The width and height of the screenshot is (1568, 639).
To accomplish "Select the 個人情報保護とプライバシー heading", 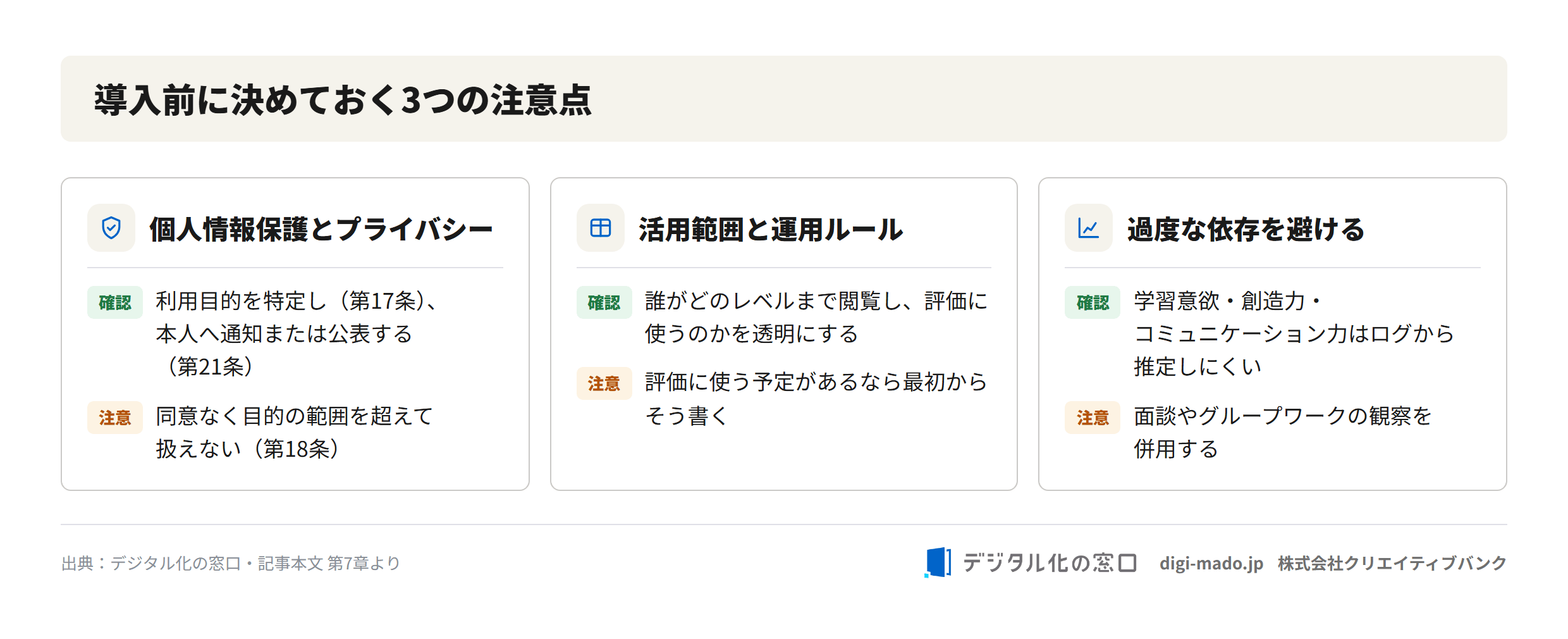I will [x=321, y=229].
